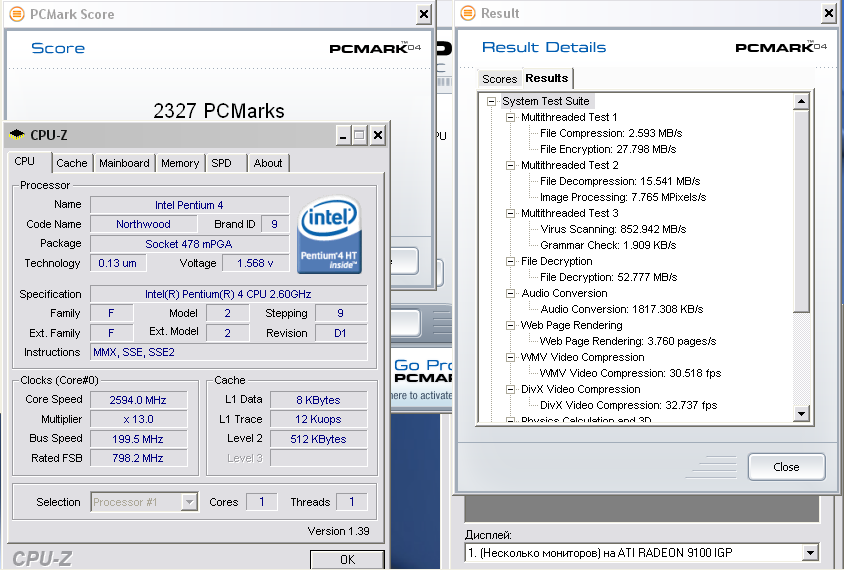This screenshot has width=844, height=571.
Task: Click the Specification field showing Pentium 4 2.60GHz
Action: point(229,294)
